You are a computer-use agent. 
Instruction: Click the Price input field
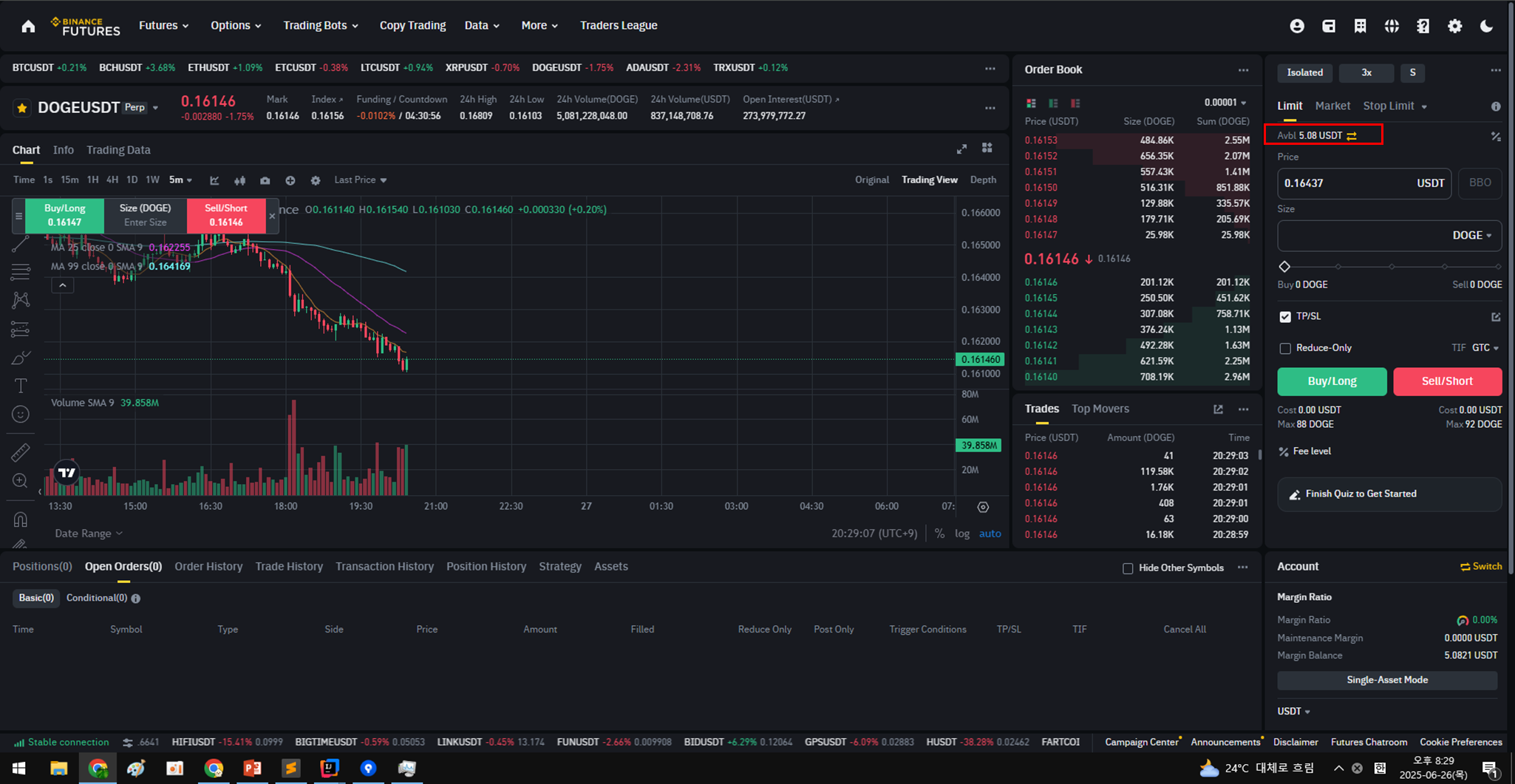1364,183
